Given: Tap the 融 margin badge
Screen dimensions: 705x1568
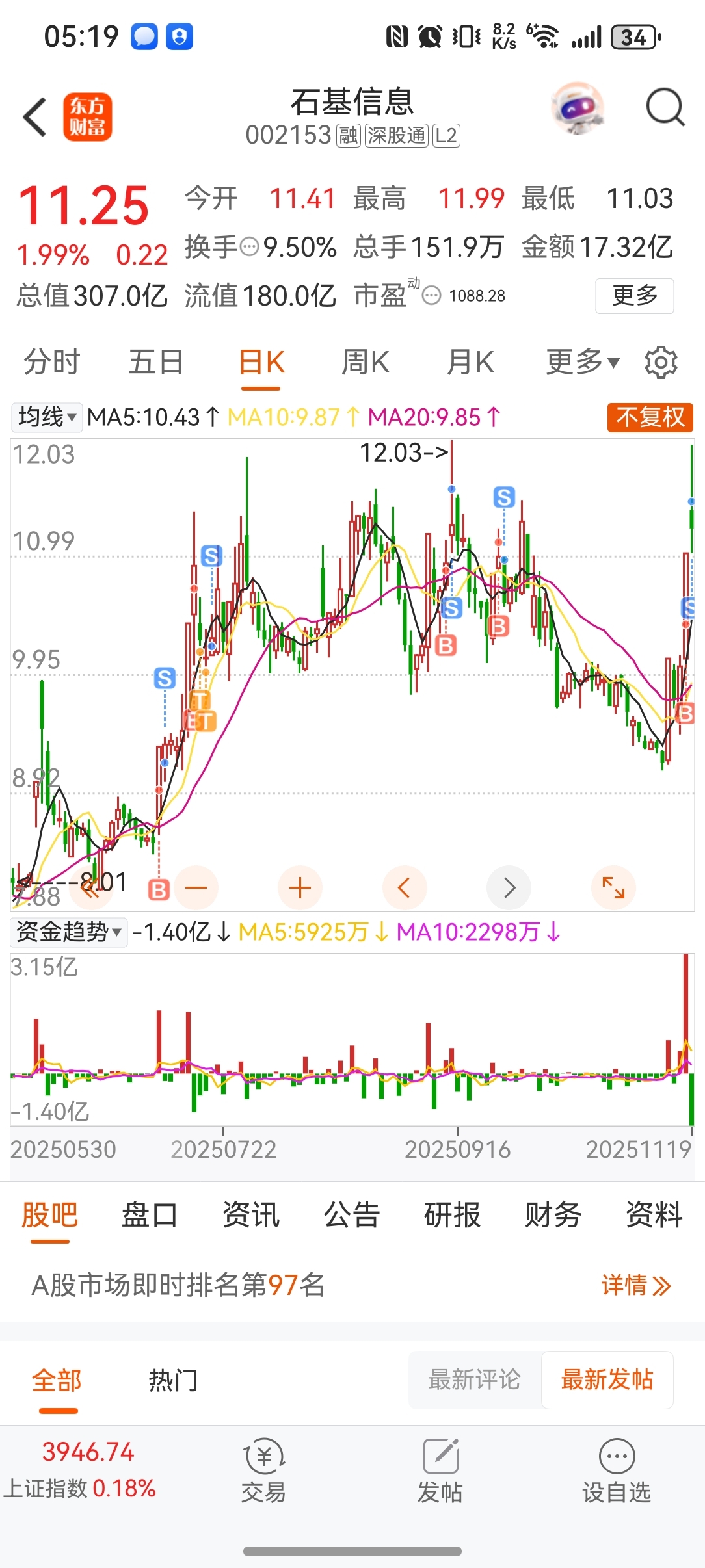Looking at the screenshot, I should point(348,135).
